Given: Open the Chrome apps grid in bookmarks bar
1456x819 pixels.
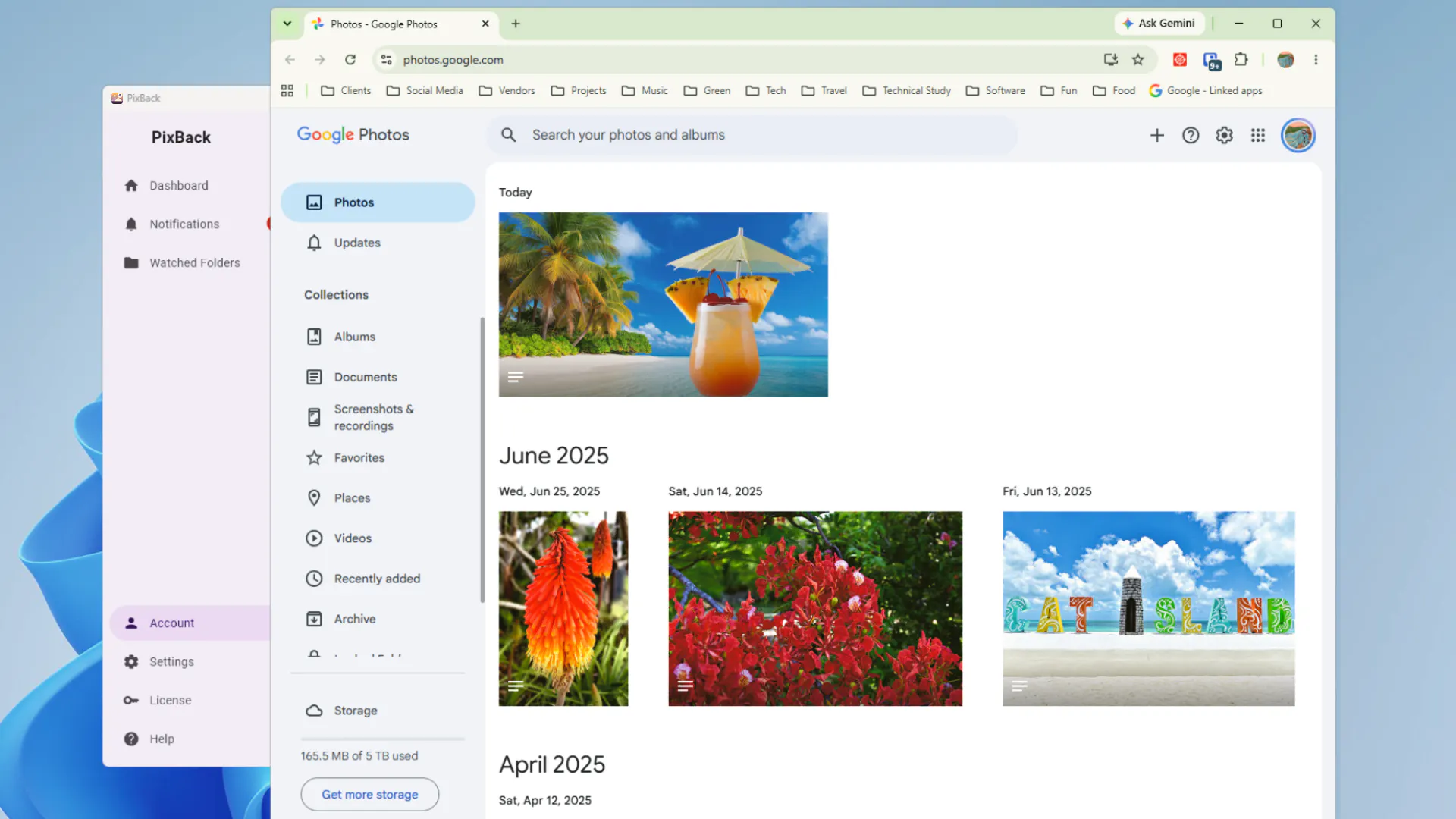Looking at the screenshot, I should pos(287,91).
